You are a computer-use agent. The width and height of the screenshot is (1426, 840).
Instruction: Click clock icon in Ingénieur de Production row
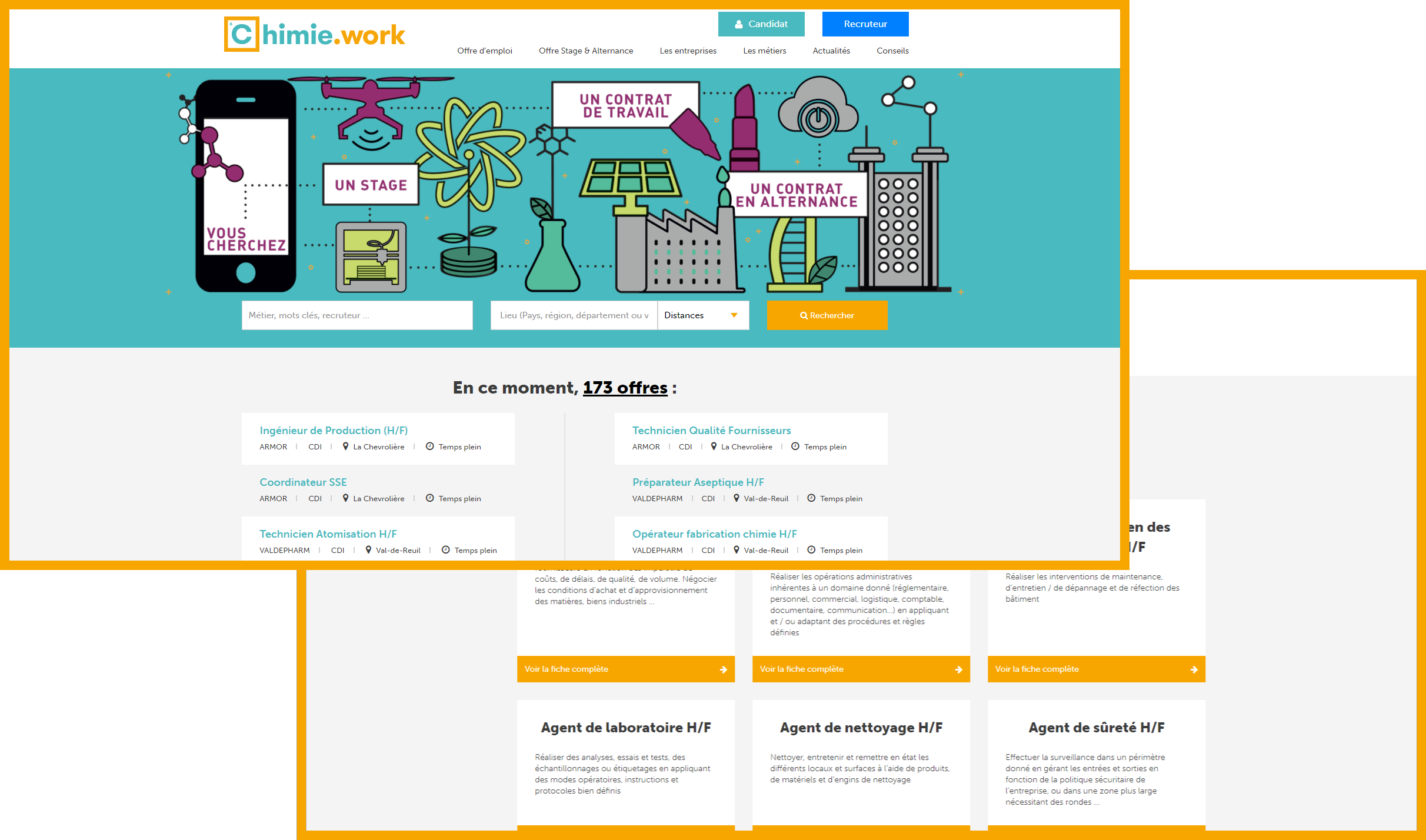[x=429, y=446]
